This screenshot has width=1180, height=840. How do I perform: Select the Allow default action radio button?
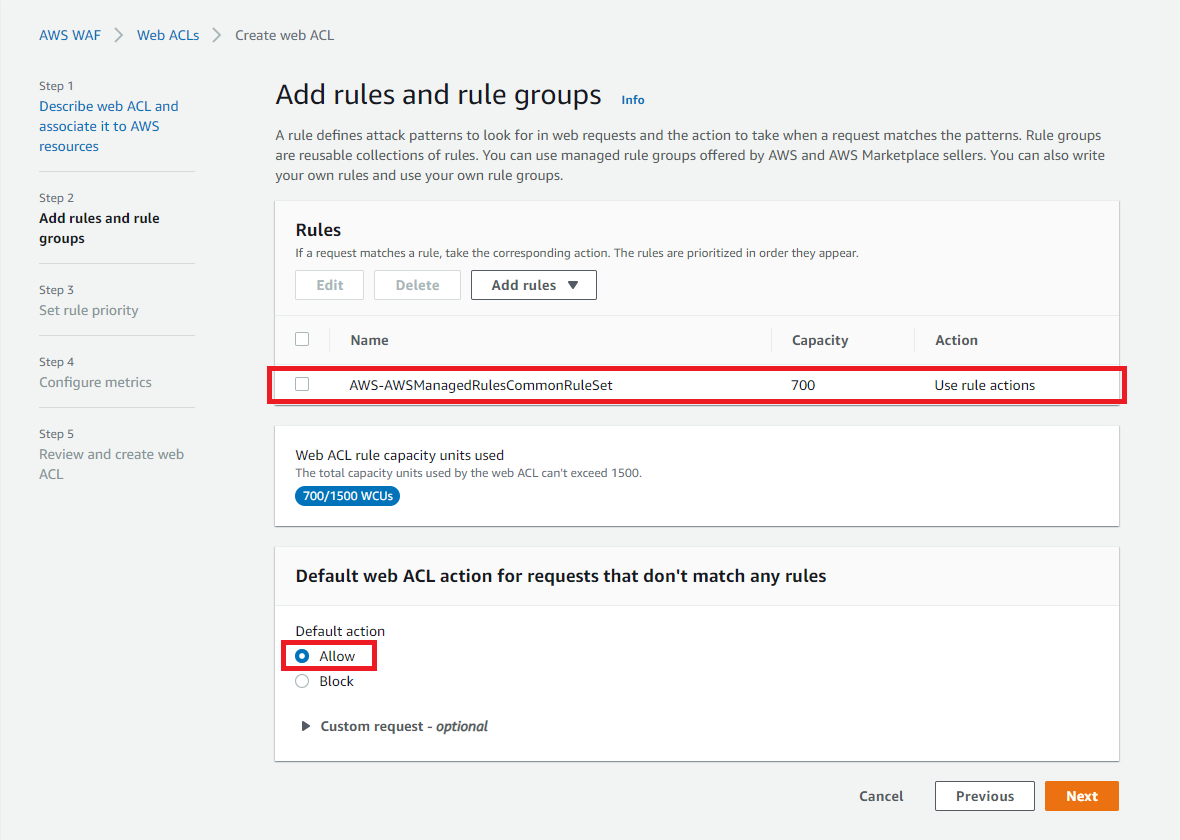(302, 656)
